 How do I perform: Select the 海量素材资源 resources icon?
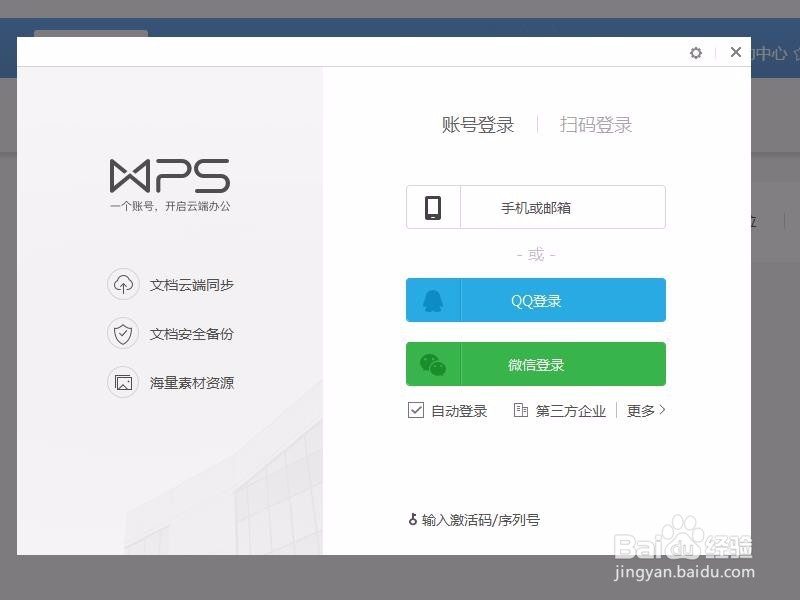tap(123, 383)
